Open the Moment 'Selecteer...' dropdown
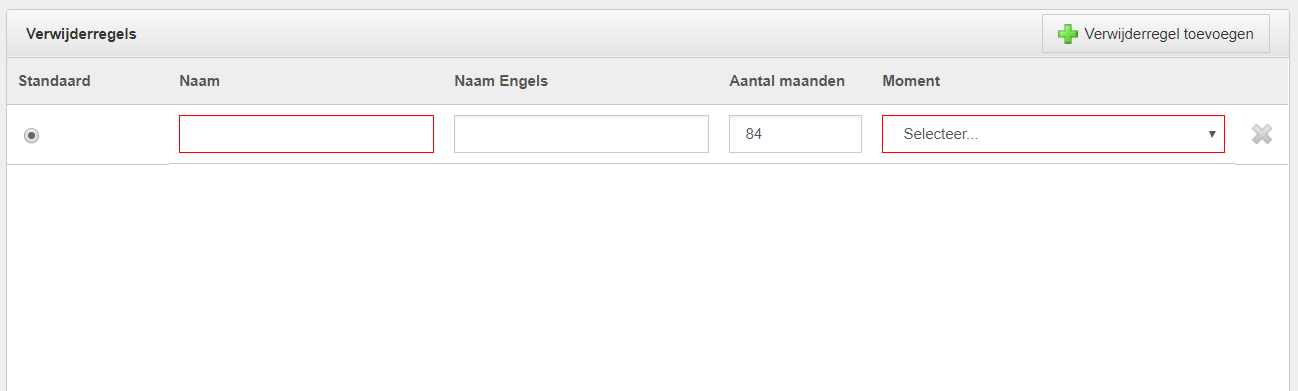 pos(1053,134)
